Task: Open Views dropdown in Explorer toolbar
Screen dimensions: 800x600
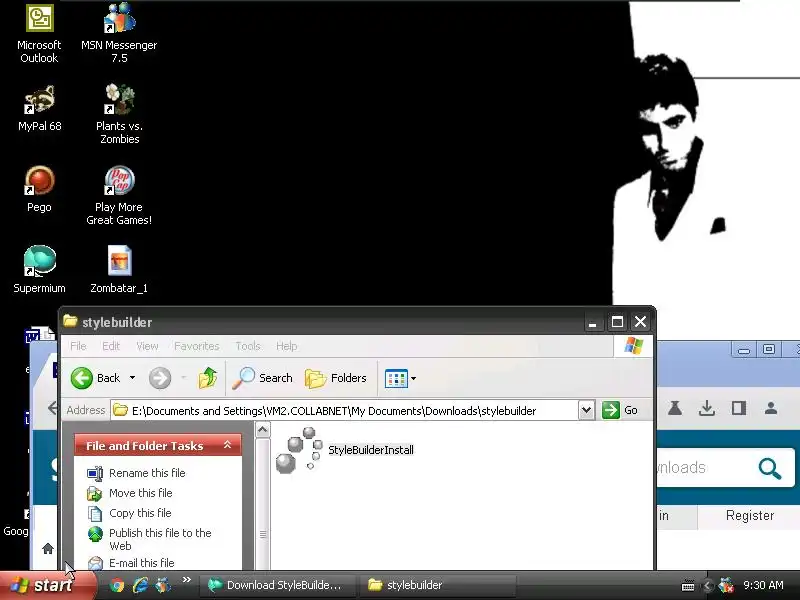Action: (400, 379)
